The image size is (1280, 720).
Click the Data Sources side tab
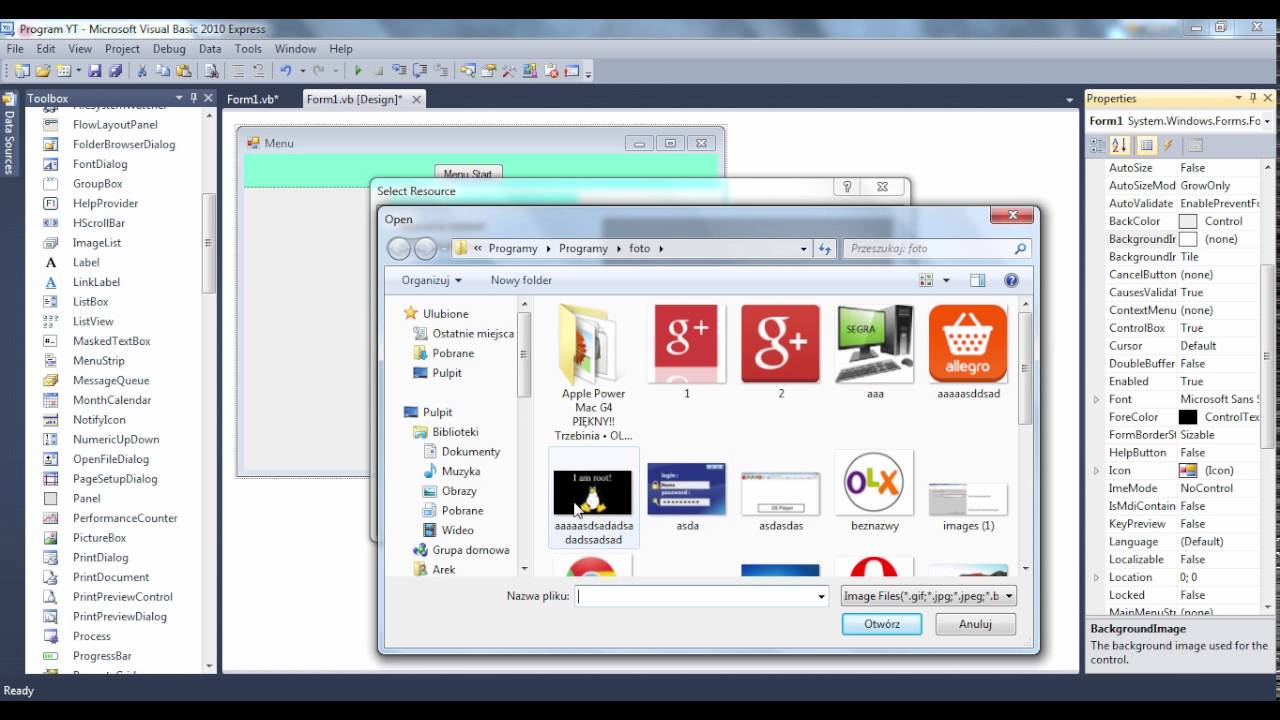click(x=9, y=135)
